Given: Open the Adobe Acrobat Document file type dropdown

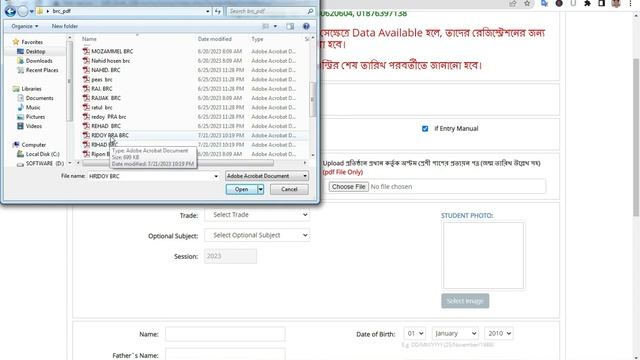Looking at the screenshot, I should [267, 176].
